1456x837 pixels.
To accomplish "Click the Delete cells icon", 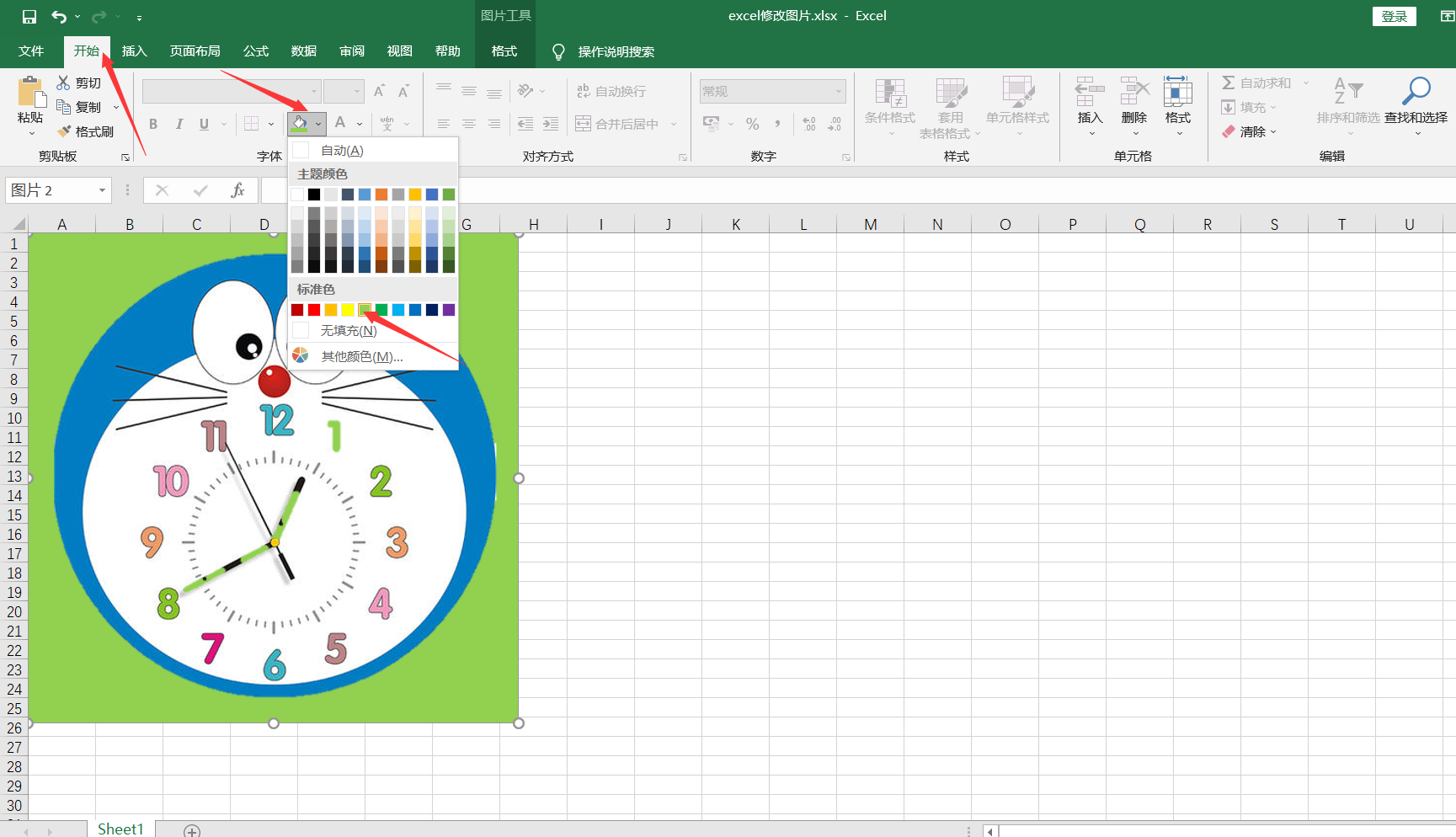I will [1134, 91].
